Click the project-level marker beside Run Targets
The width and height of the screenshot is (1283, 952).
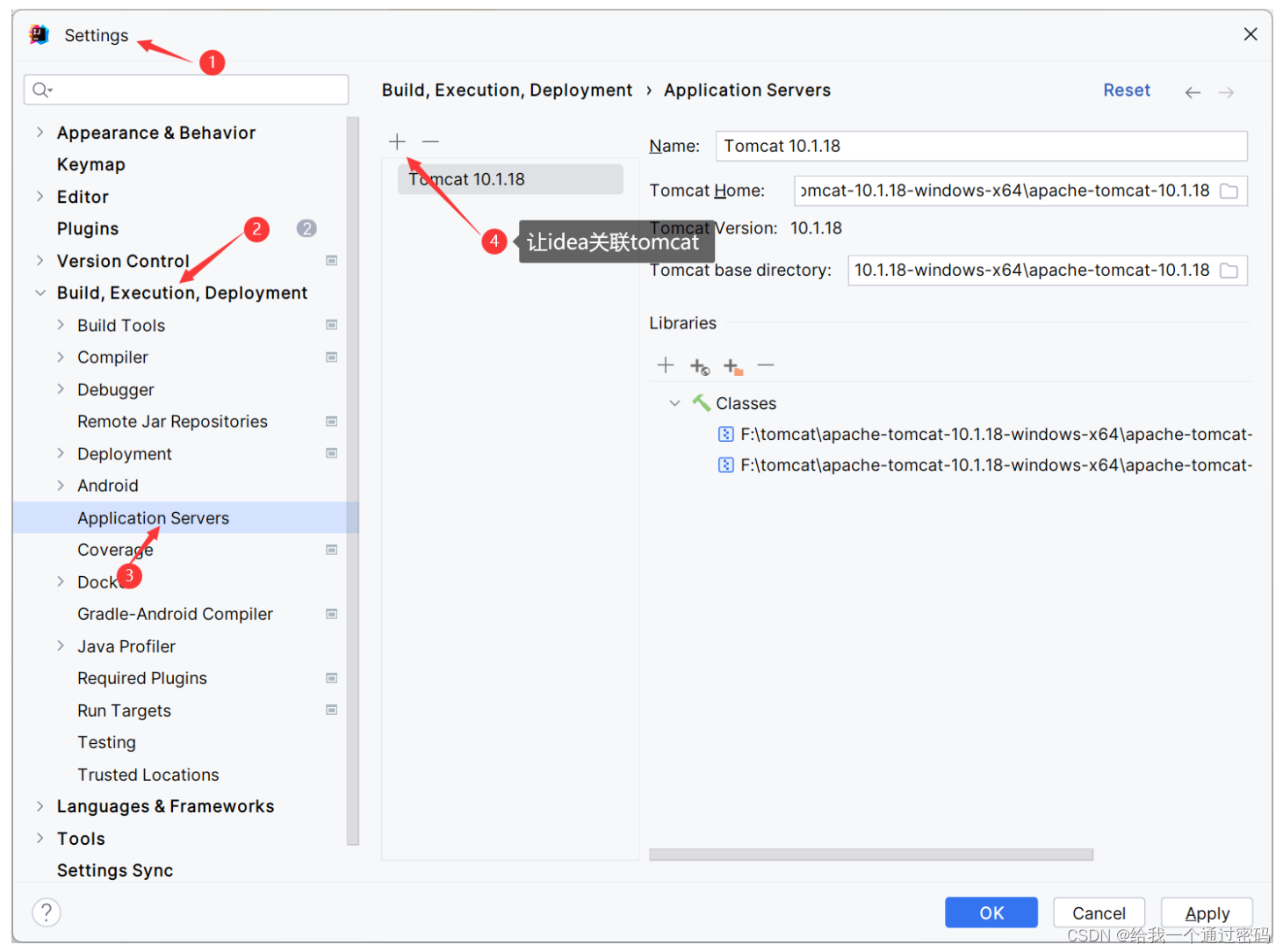click(x=332, y=710)
